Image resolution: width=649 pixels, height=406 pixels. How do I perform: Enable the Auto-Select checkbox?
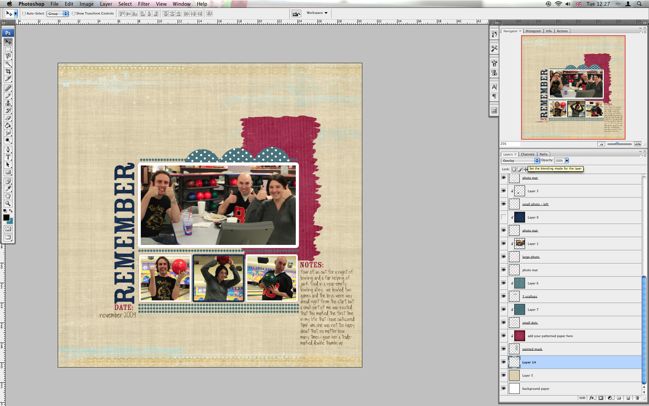[24, 13]
